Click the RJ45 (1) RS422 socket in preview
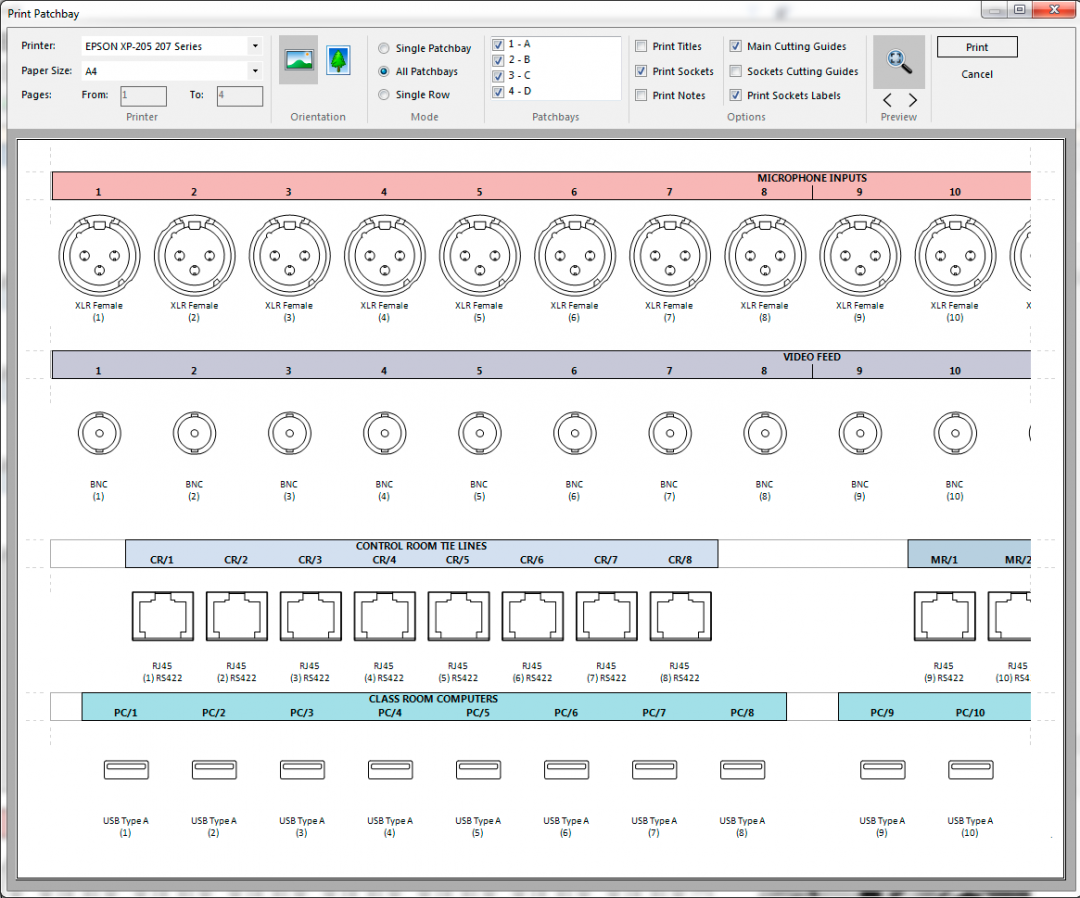1080x898 pixels. pyautogui.click(x=162, y=615)
